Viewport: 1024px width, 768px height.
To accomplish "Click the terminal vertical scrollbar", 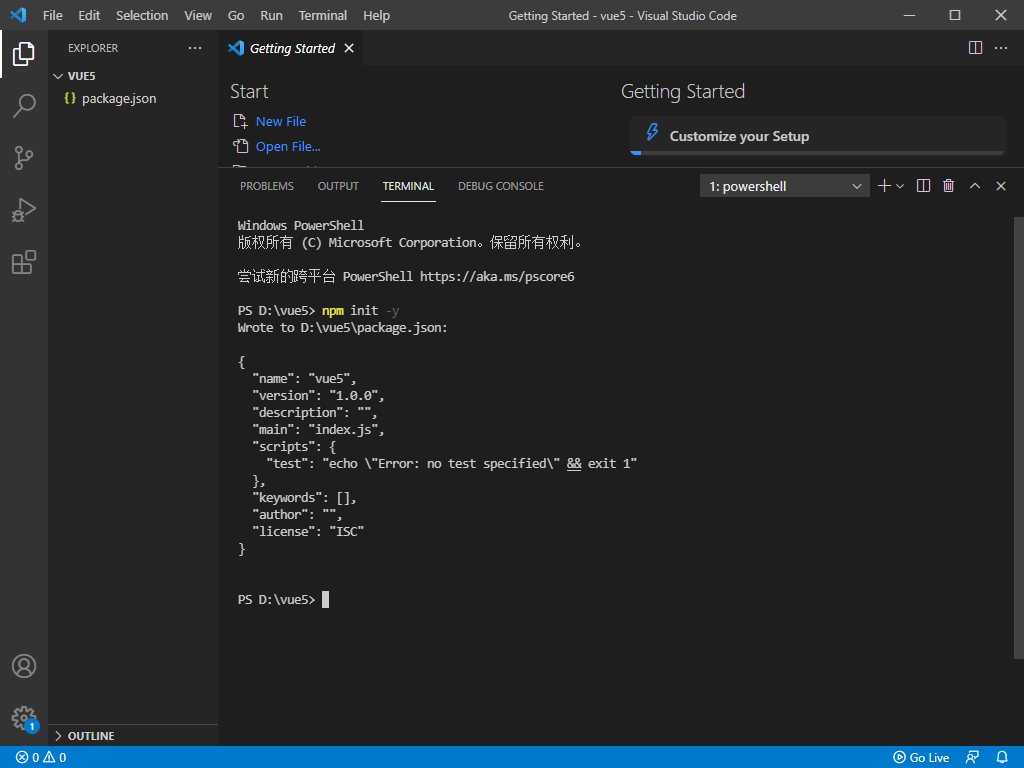I will [1019, 438].
